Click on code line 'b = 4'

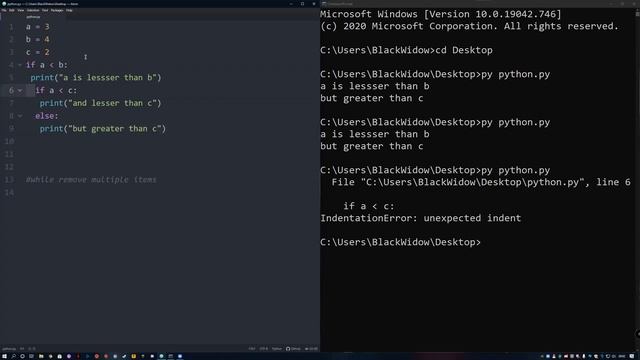pyautogui.click(x=38, y=40)
